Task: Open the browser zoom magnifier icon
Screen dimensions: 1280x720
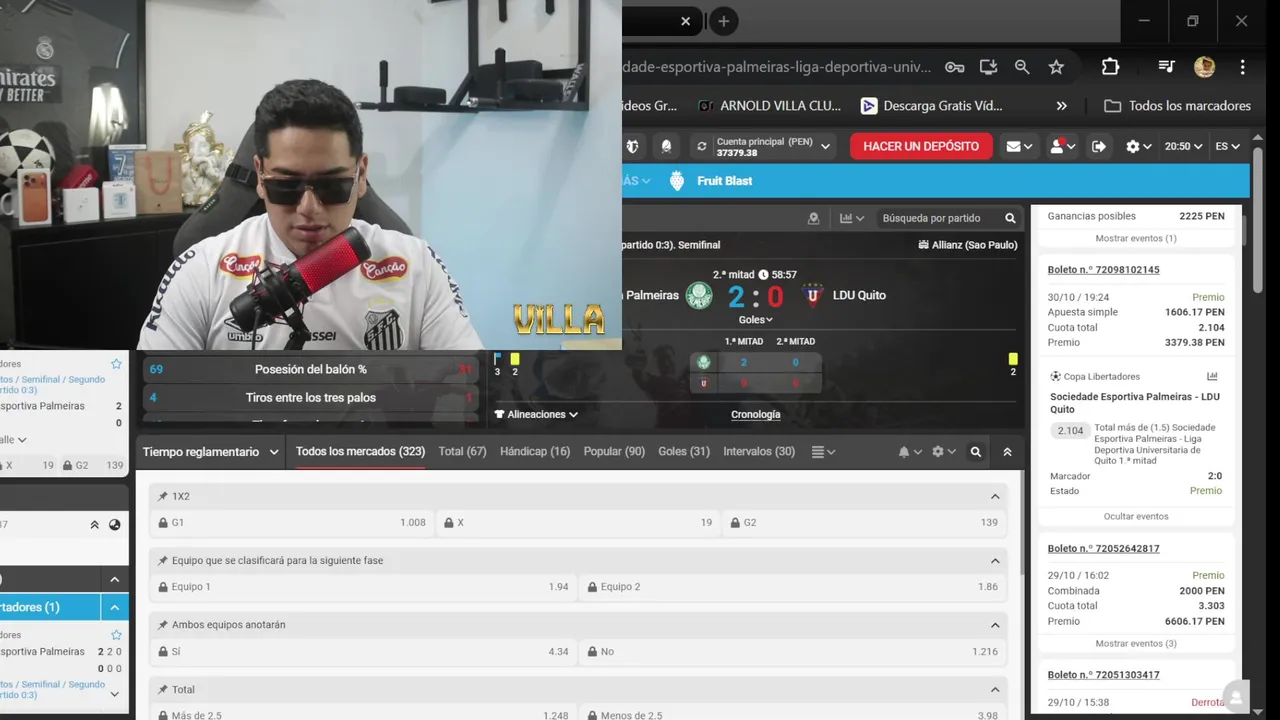Action: click(x=1022, y=67)
